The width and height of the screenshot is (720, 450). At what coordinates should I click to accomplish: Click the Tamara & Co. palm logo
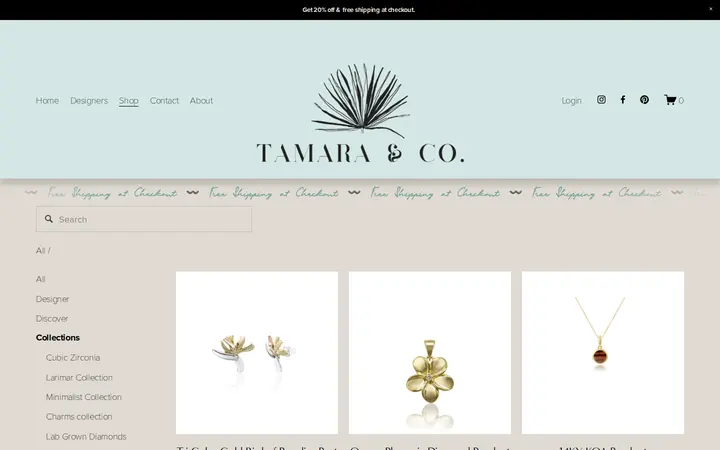tap(360, 112)
